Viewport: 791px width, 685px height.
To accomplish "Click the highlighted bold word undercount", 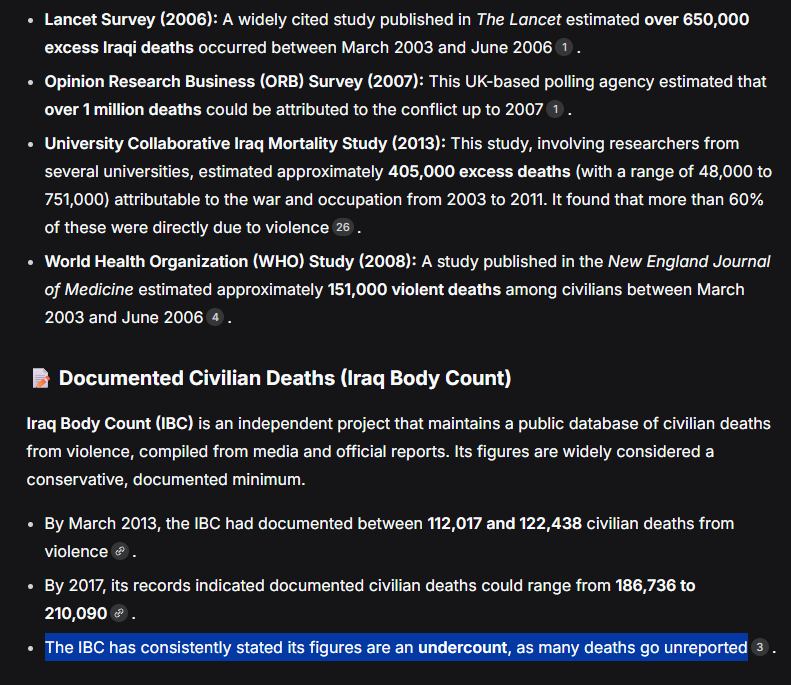I will tap(463, 648).
